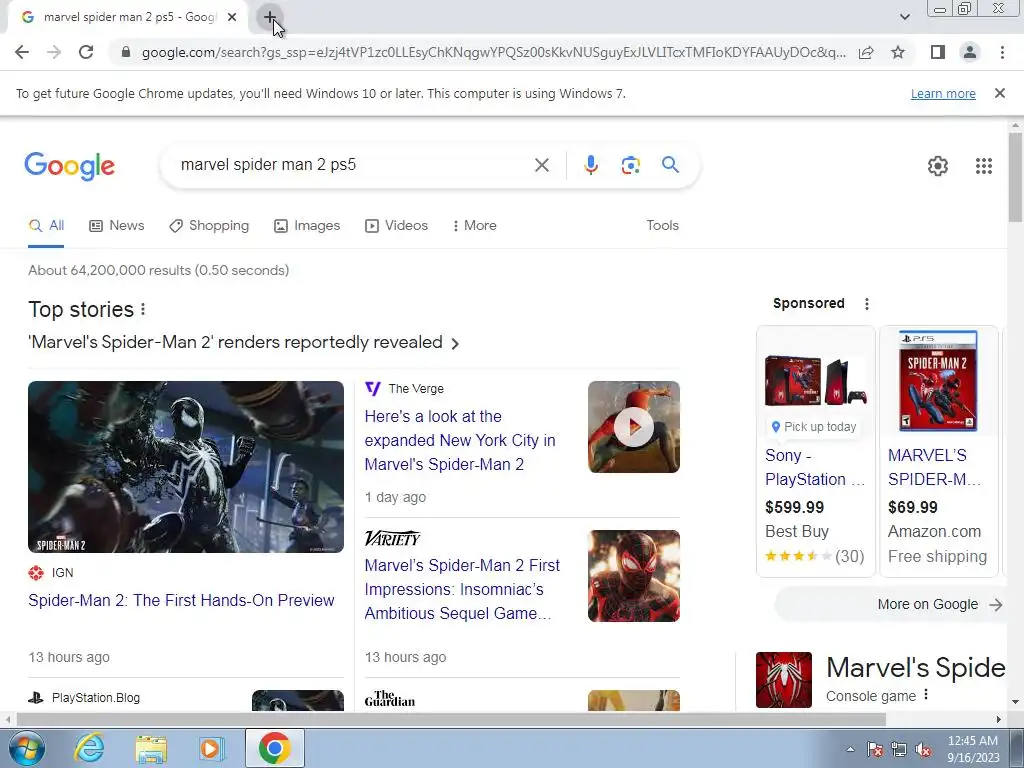Open IGN First Hands-On Preview article
The height and width of the screenshot is (768, 1024).
tap(181, 600)
